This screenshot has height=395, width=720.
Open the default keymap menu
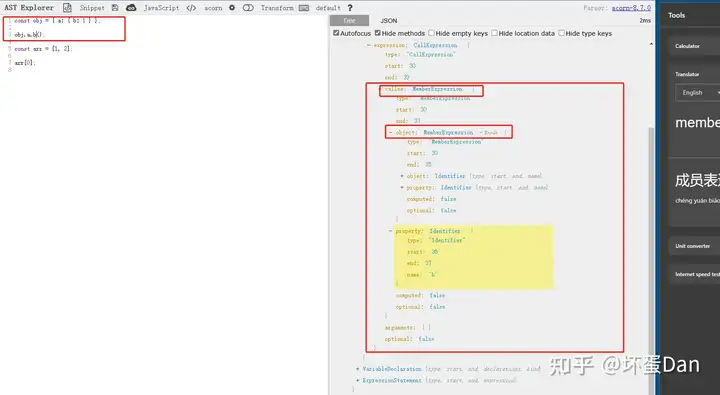(328, 8)
